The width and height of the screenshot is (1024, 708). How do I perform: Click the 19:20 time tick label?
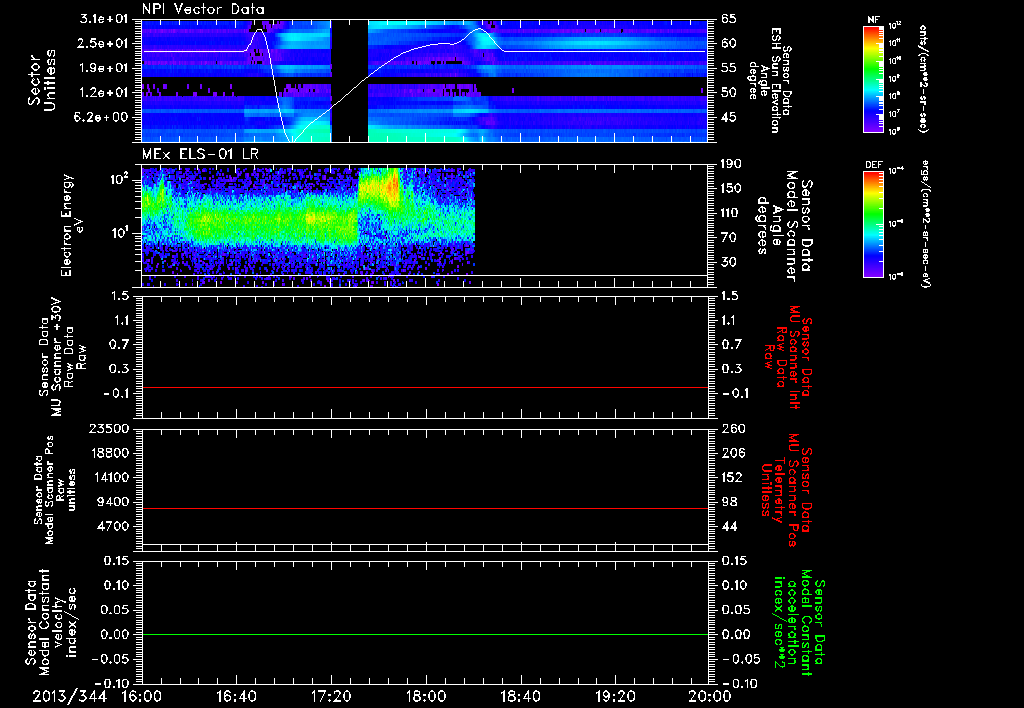point(615,697)
